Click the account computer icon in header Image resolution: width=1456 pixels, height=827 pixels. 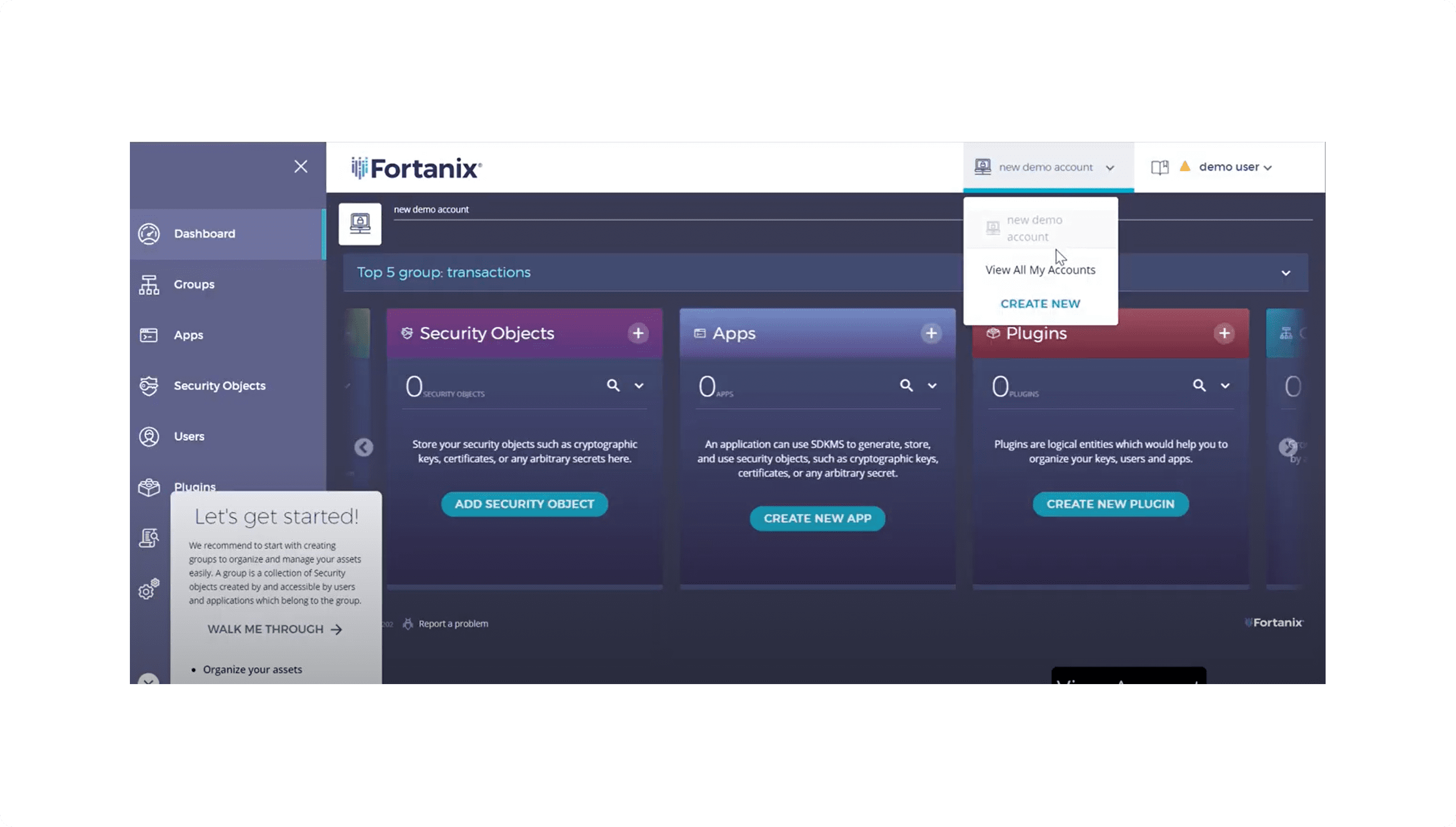pyautogui.click(x=983, y=166)
